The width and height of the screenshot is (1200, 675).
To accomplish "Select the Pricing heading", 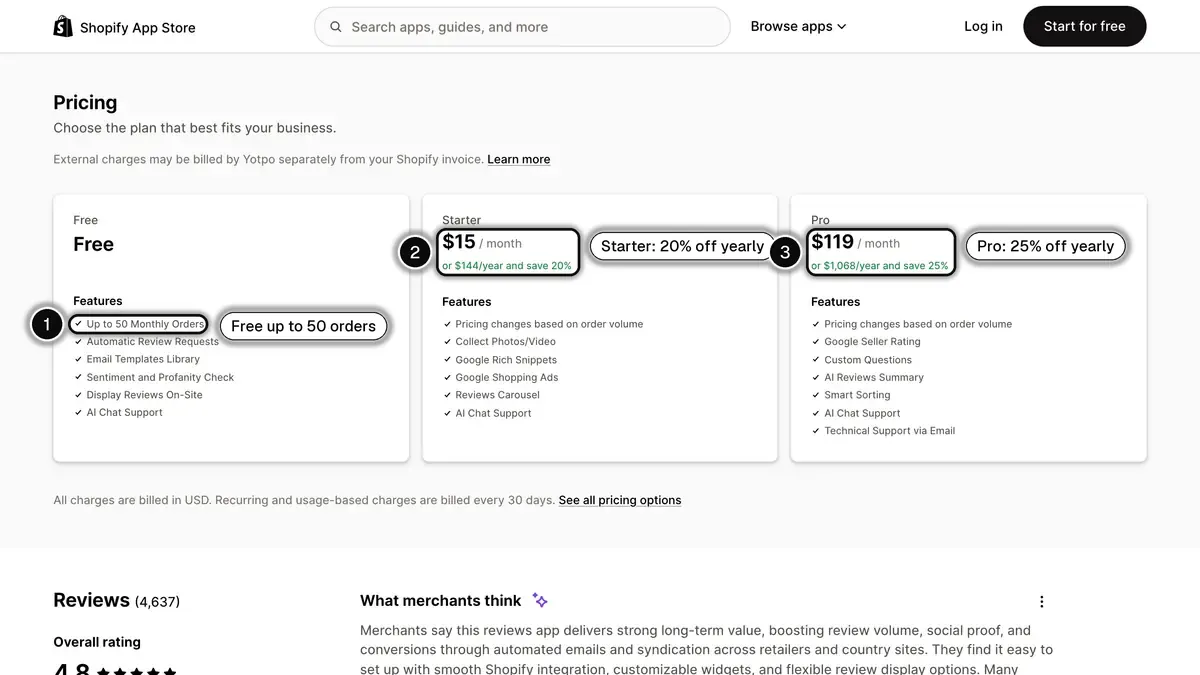I will coord(85,103).
